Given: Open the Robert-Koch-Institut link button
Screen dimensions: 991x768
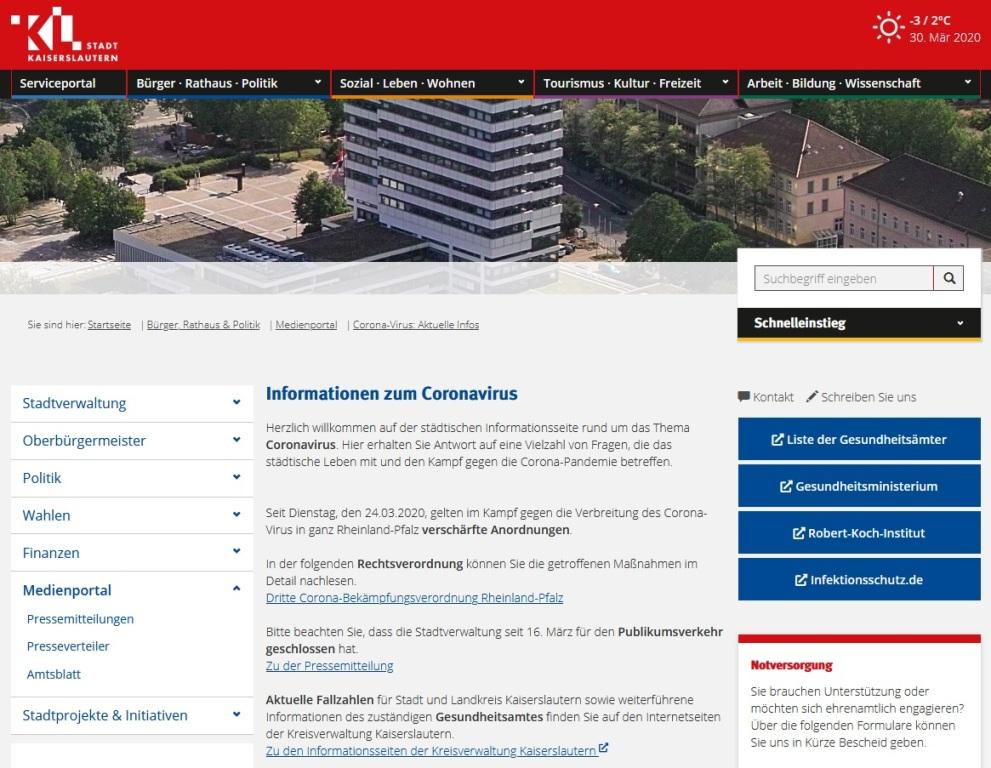Looking at the screenshot, I should pyautogui.click(x=858, y=533).
